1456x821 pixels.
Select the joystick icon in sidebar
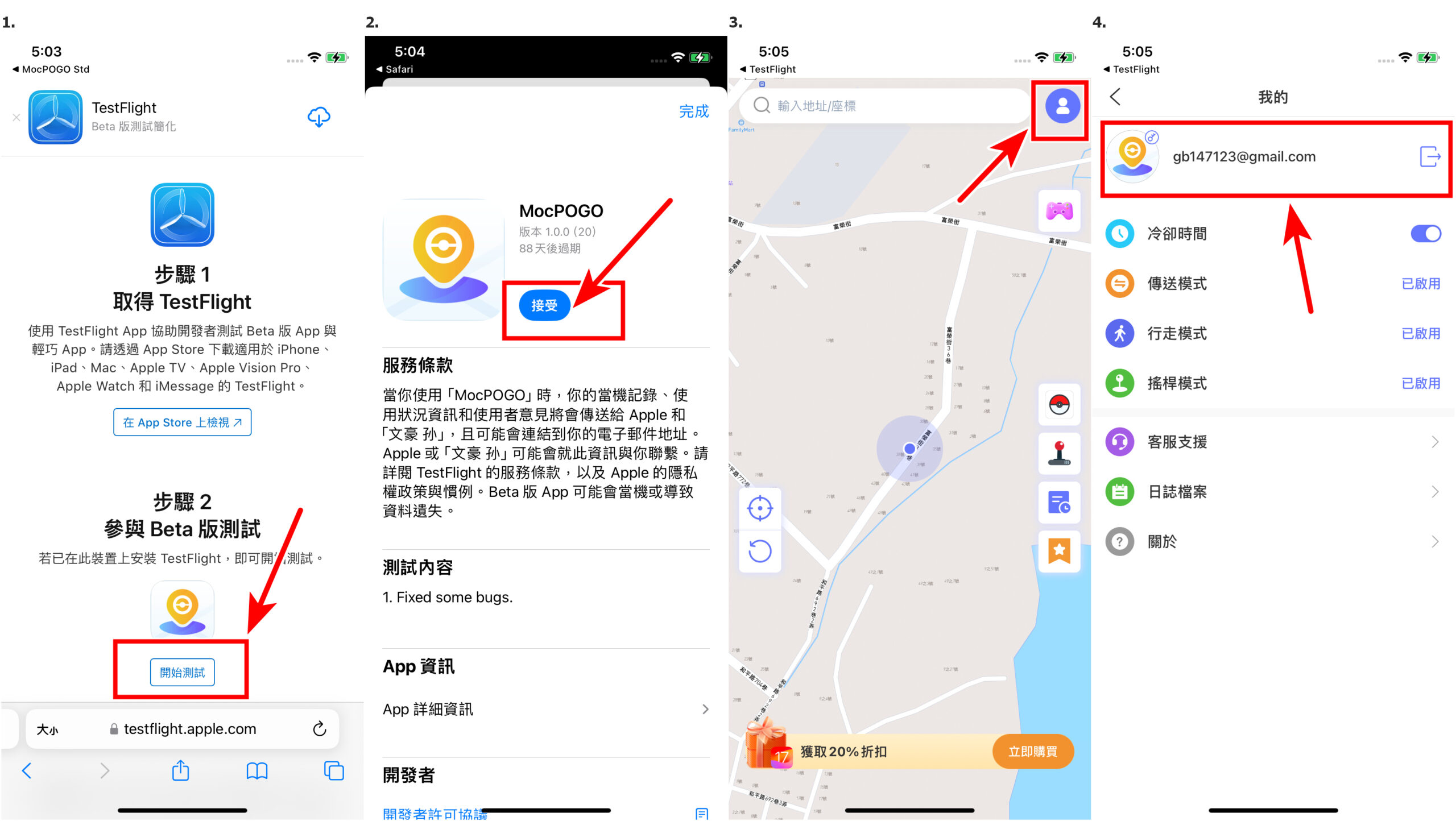[x=1059, y=455]
